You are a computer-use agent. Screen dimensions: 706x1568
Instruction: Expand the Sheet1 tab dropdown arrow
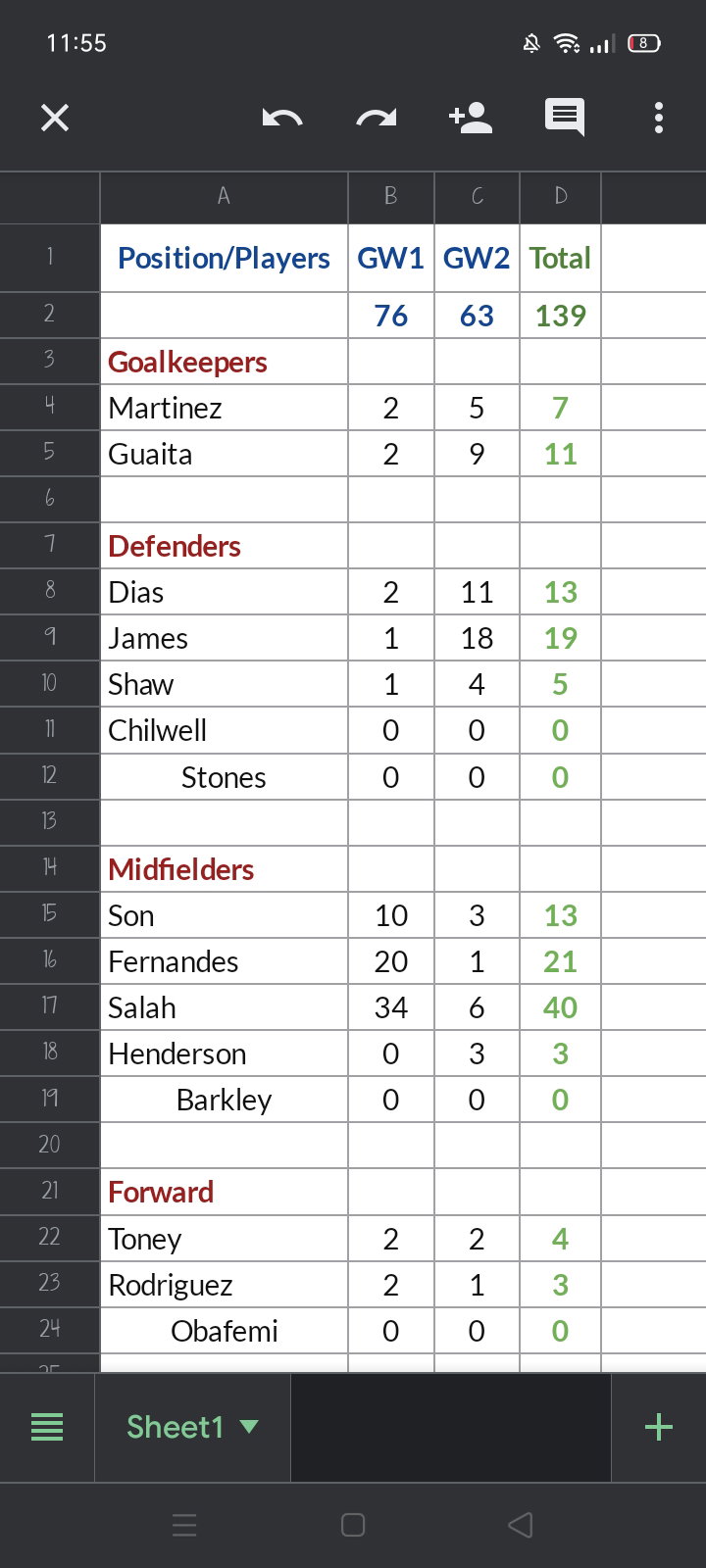(249, 1427)
